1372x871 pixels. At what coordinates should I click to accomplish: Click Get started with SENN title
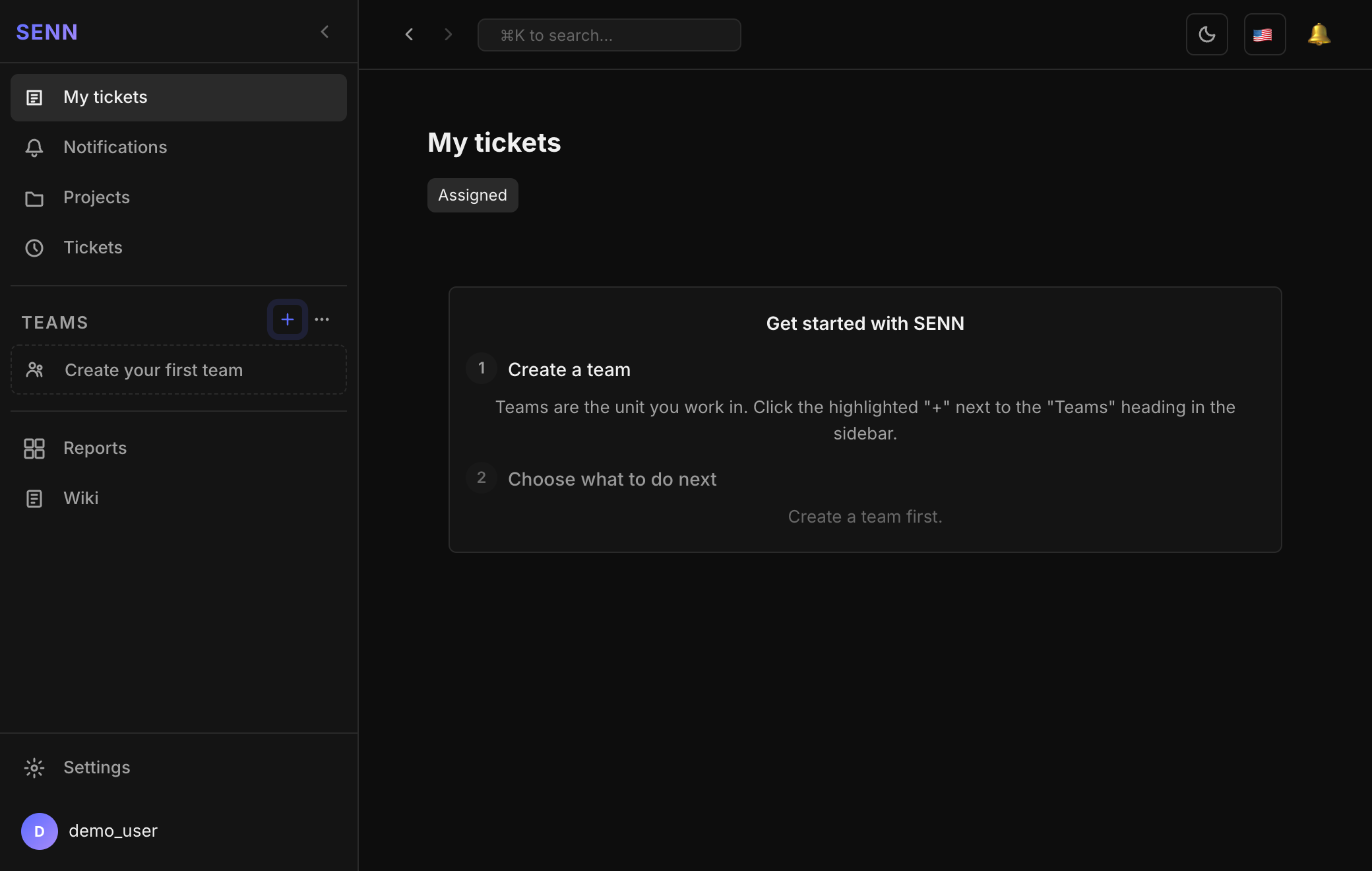pyautogui.click(x=865, y=323)
